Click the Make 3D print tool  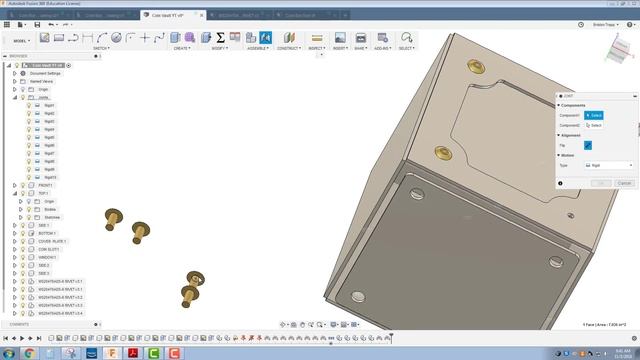(361, 38)
